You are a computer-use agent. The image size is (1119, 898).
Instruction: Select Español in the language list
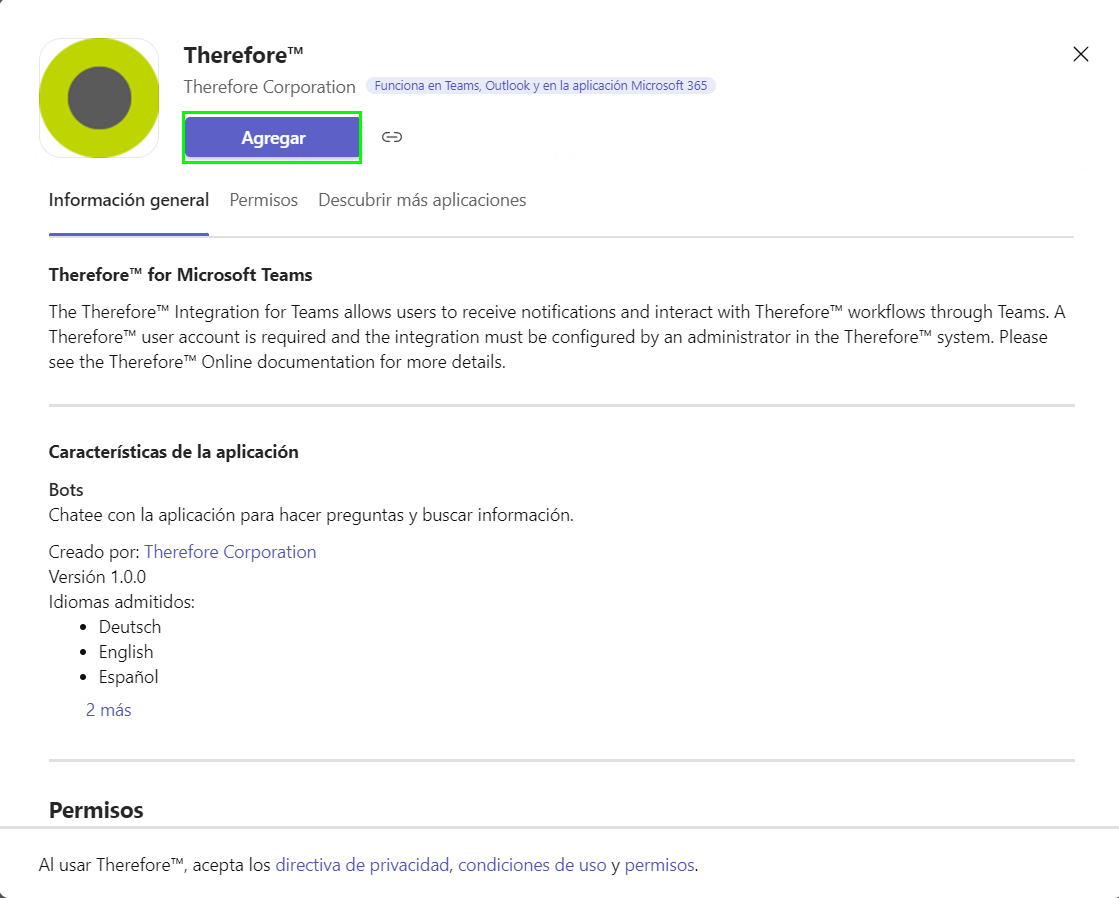128,677
